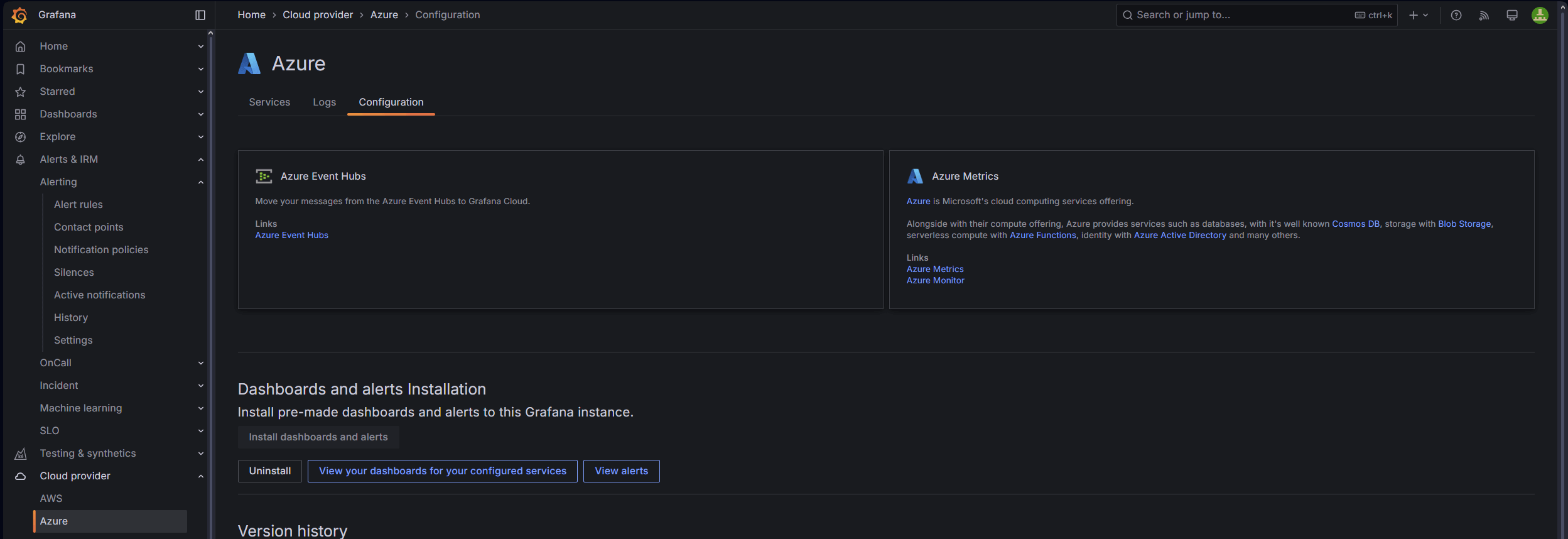This screenshot has width=1568, height=539.
Task: Click the Dashboards grid icon
Action: (x=21, y=114)
